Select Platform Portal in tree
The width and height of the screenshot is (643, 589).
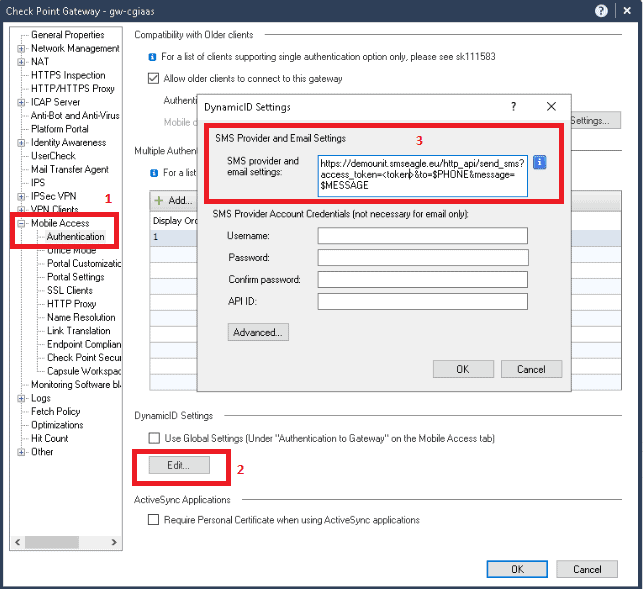tap(59, 129)
